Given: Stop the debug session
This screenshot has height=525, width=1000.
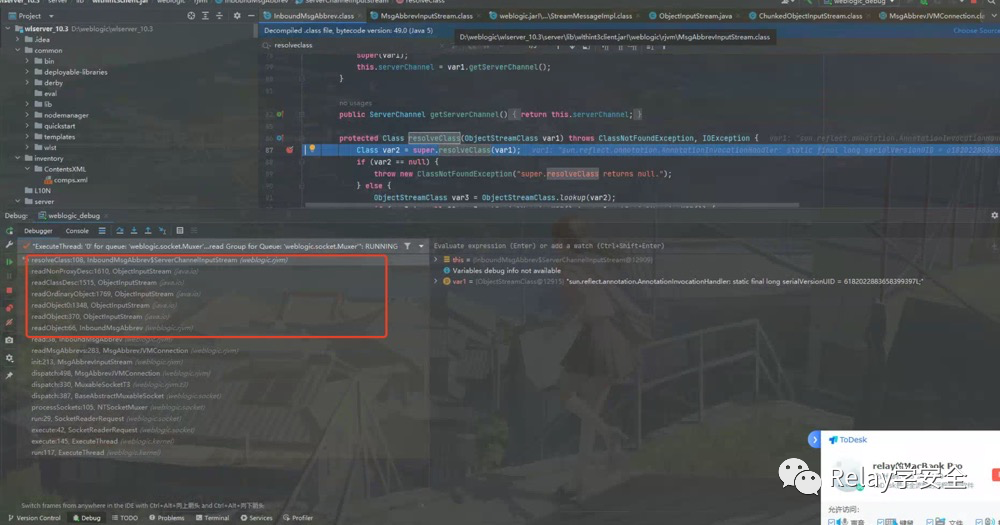Looking at the screenshot, I should 9,290.
